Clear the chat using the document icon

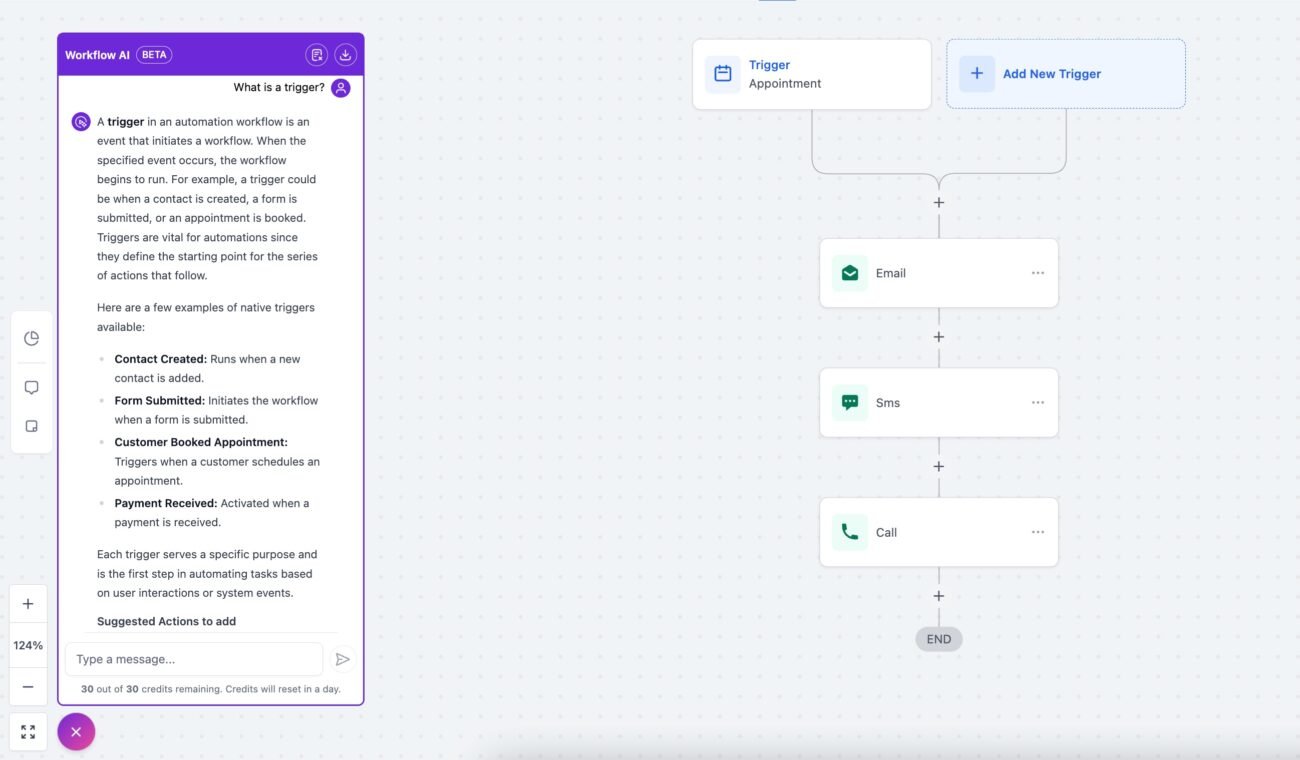[317, 54]
